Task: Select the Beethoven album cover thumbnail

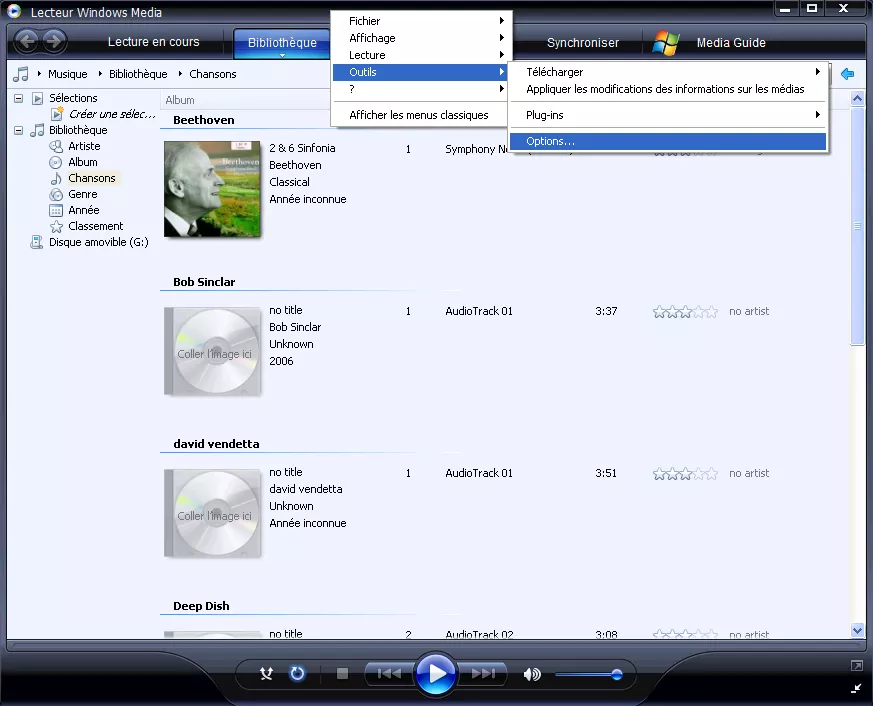Action: 212,189
